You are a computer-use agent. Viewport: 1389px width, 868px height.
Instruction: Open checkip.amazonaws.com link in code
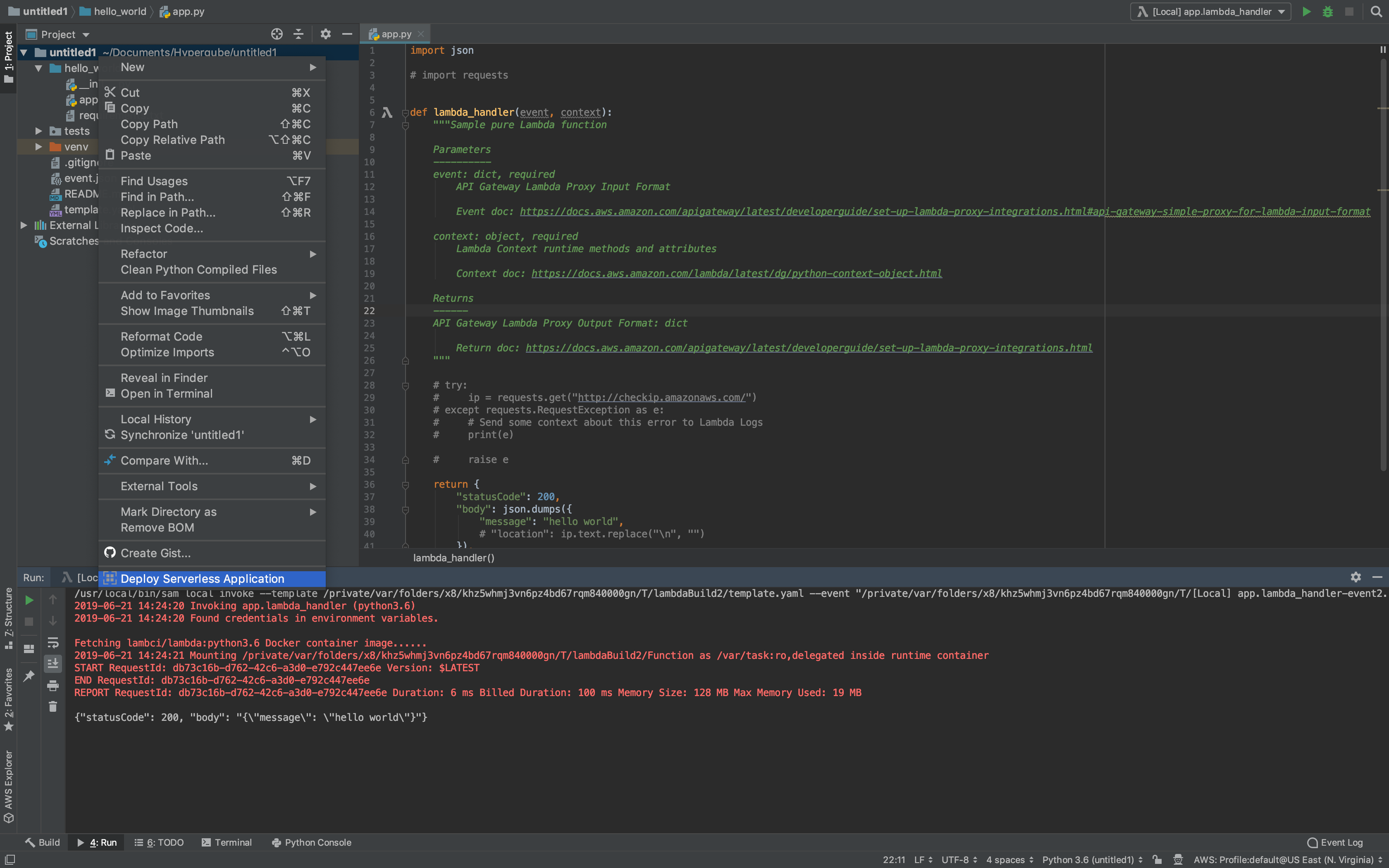661,398
